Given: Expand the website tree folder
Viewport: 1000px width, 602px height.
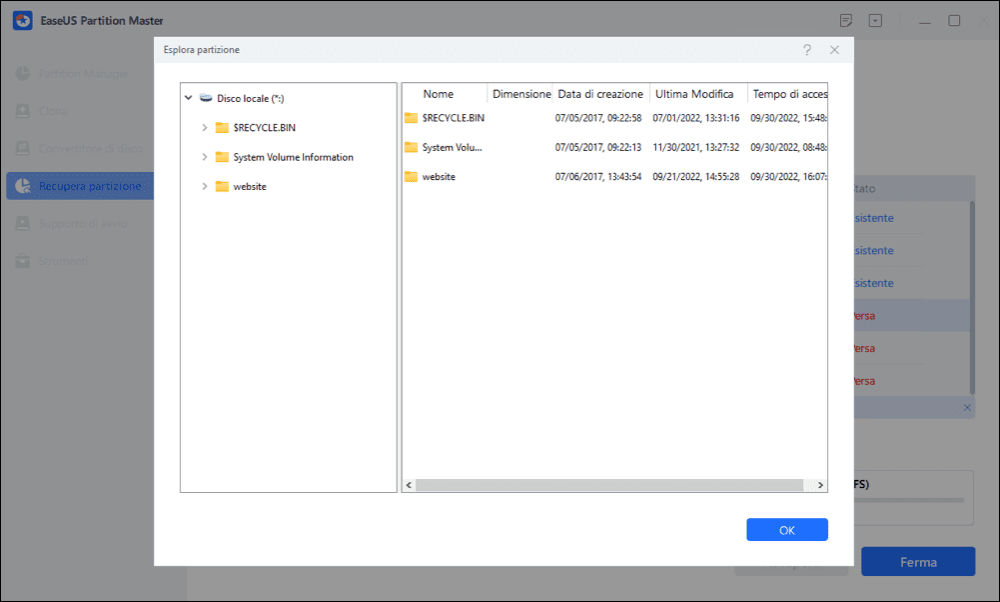Looking at the screenshot, I should coord(205,186).
